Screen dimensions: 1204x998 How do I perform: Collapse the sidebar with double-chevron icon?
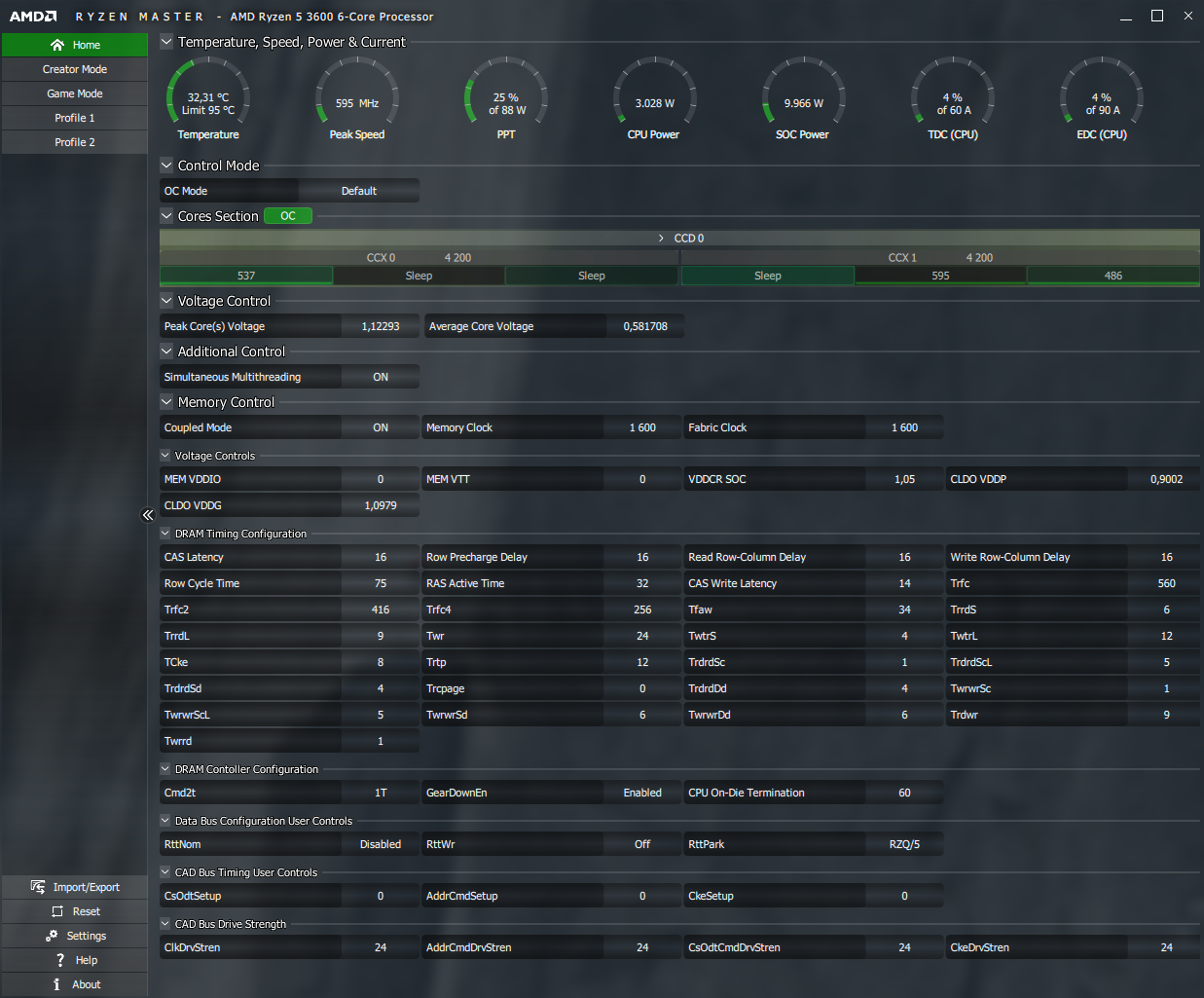click(148, 515)
